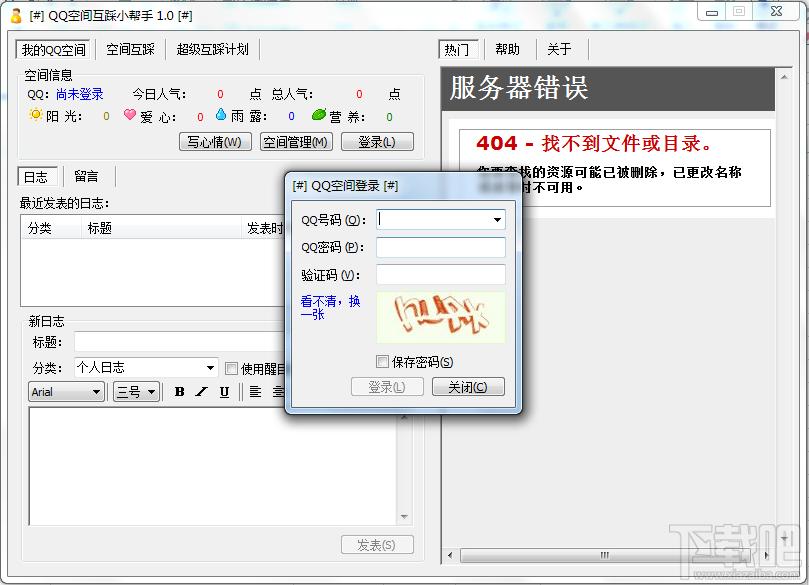Click the browser pane scroll-left arrow
This screenshot has width=809, height=585.
(x=450, y=555)
